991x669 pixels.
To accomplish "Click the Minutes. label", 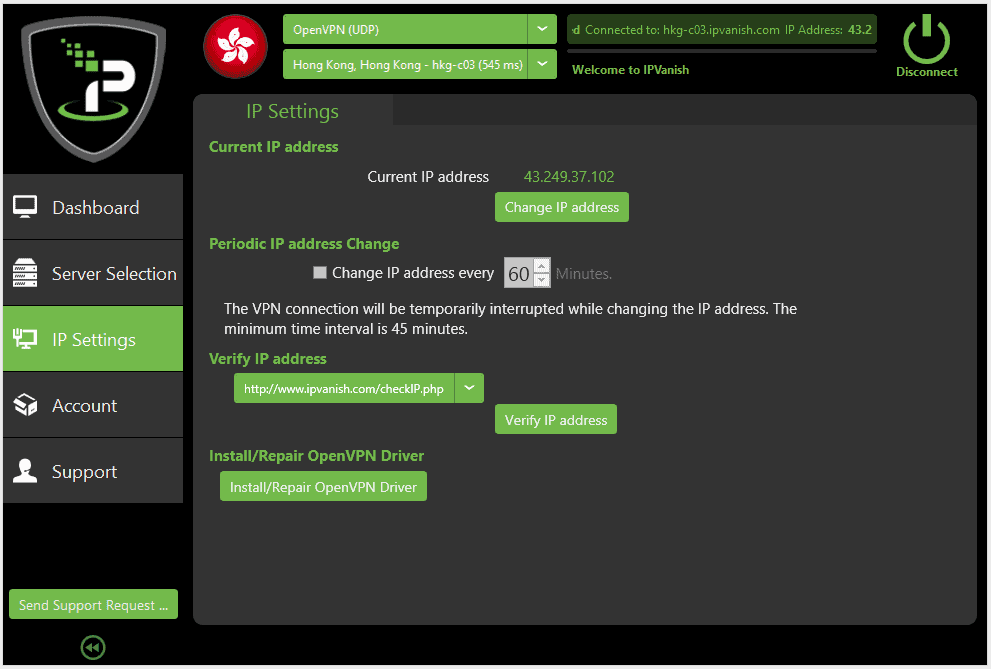I will [x=584, y=274].
